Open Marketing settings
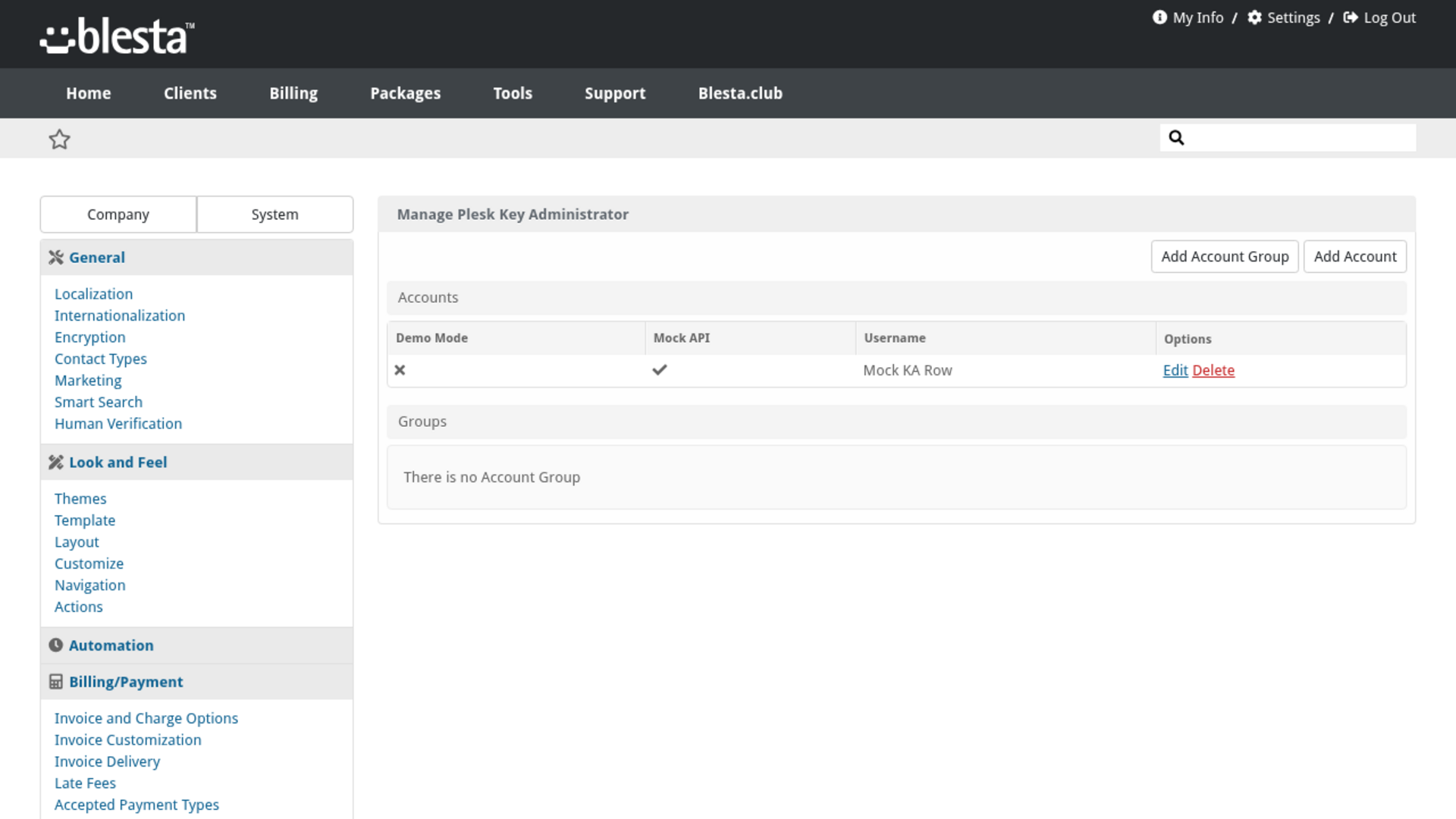Screen dimensions: 1456x819 (x=88, y=380)
